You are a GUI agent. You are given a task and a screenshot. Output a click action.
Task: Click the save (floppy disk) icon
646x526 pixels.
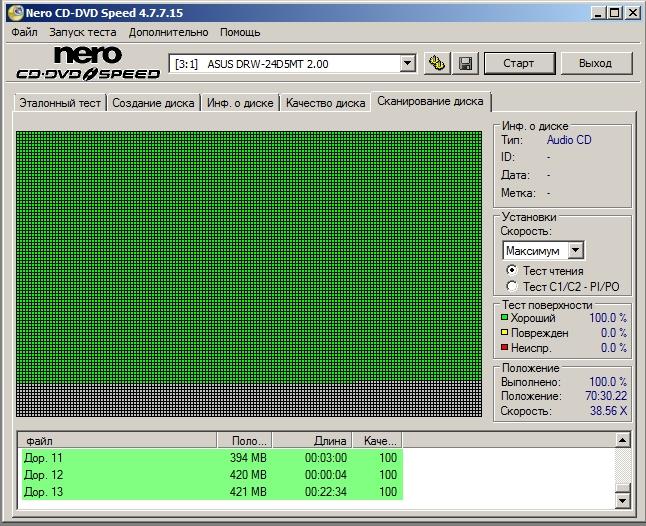coord(465,63)
